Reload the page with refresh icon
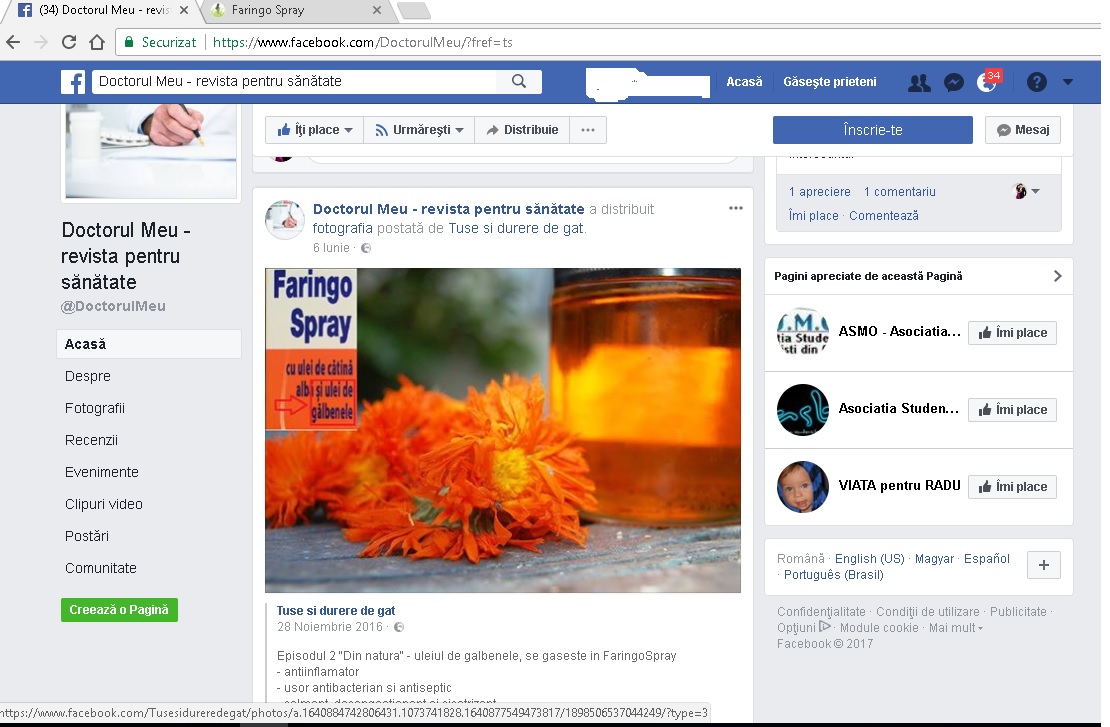Viewport: 1110px width, 727px height. 69,42
